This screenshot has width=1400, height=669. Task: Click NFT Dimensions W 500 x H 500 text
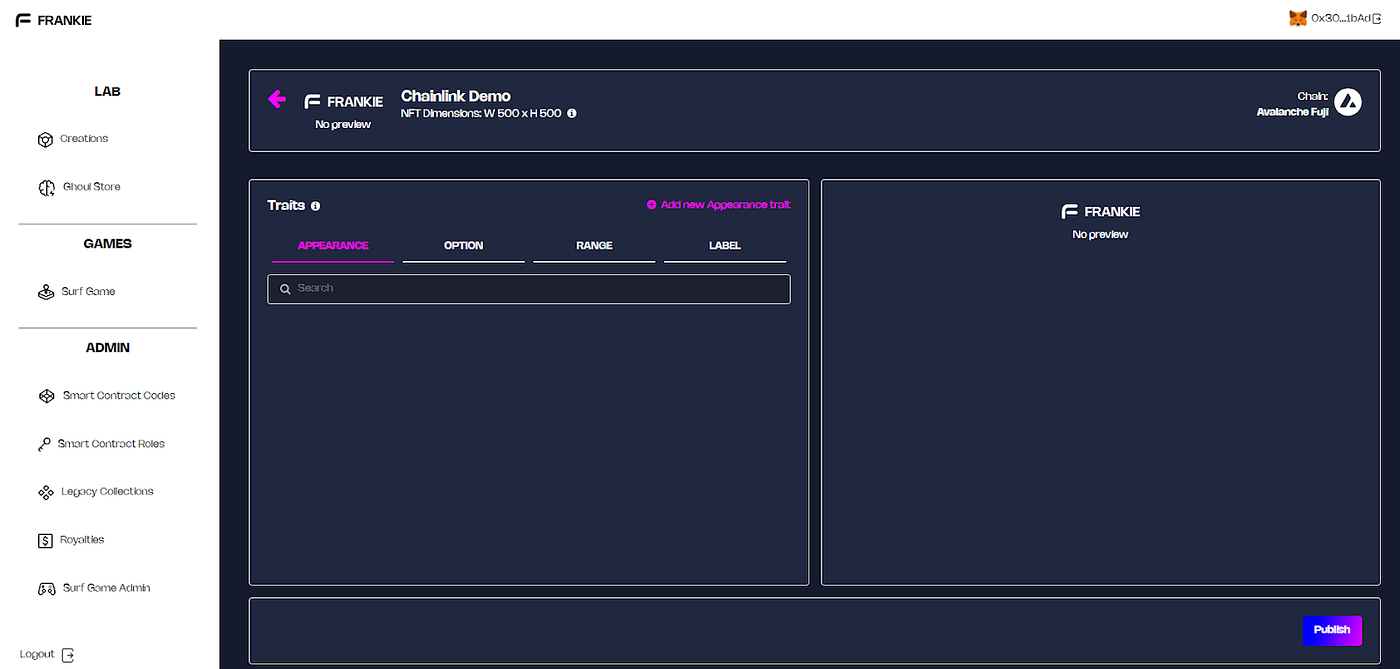click(481, 114)
